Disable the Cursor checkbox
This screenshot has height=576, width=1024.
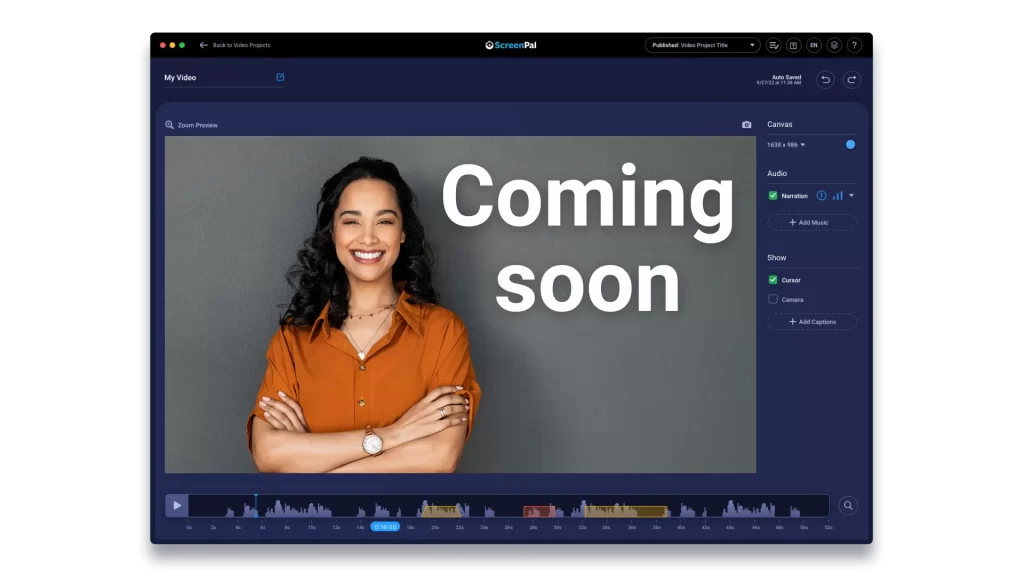coord(773,280)
